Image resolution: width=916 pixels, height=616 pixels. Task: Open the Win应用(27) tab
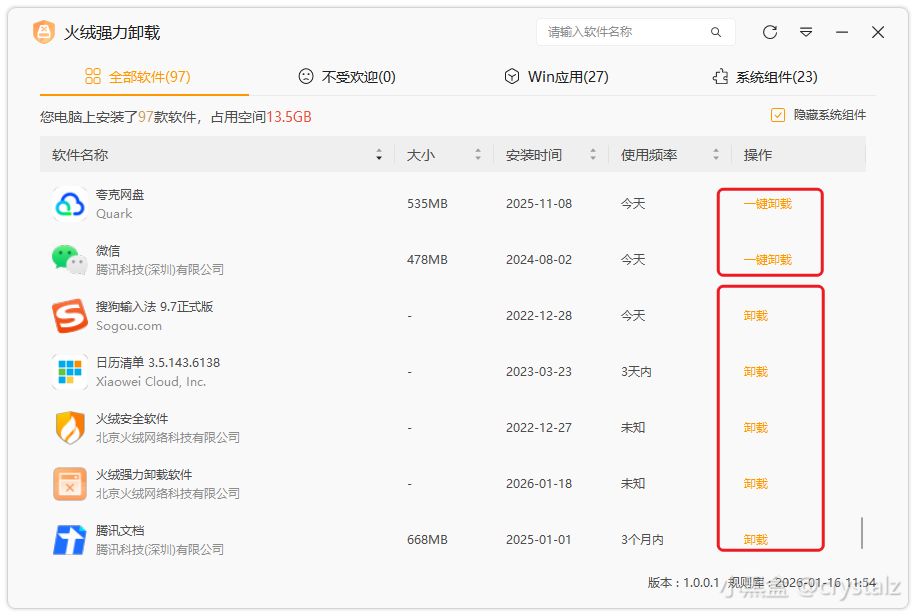tap(556, 77)
